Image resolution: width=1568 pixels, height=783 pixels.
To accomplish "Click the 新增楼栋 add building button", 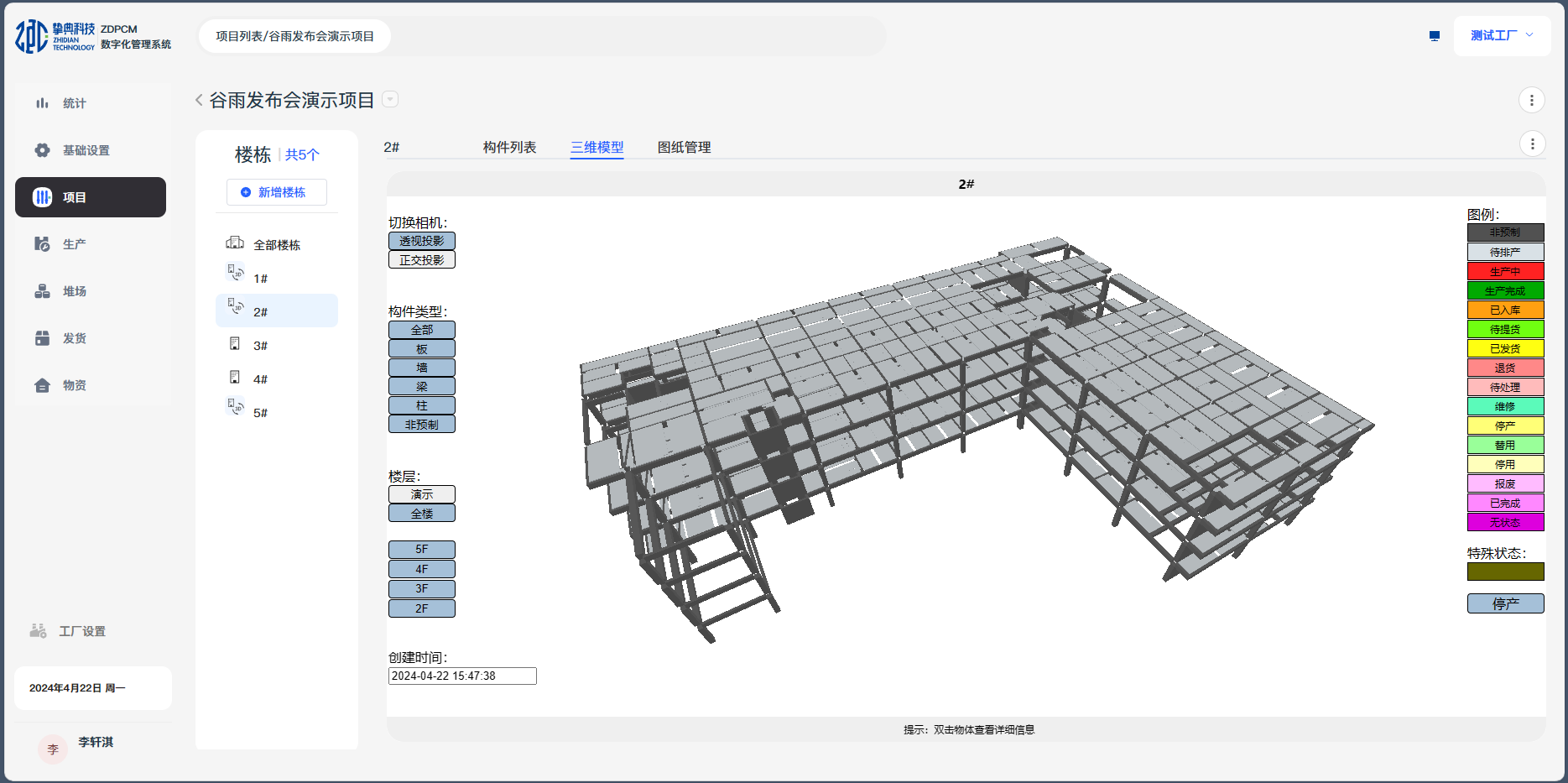I will coord(276,192).
